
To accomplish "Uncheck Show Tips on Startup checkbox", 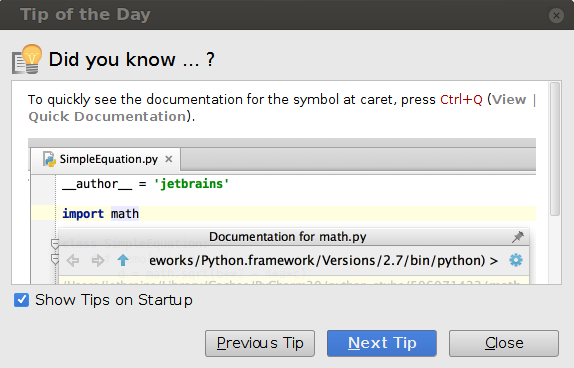I will (x=22, y=300).
